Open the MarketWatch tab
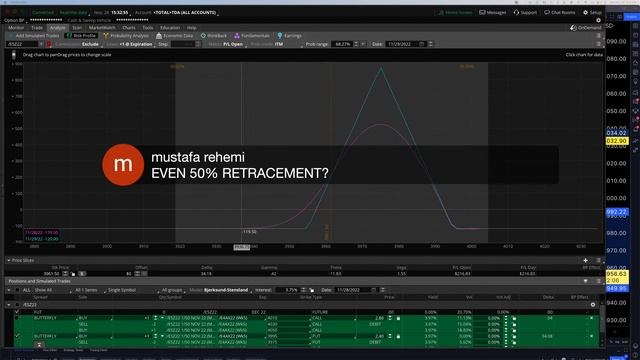 tap(102, 28)
